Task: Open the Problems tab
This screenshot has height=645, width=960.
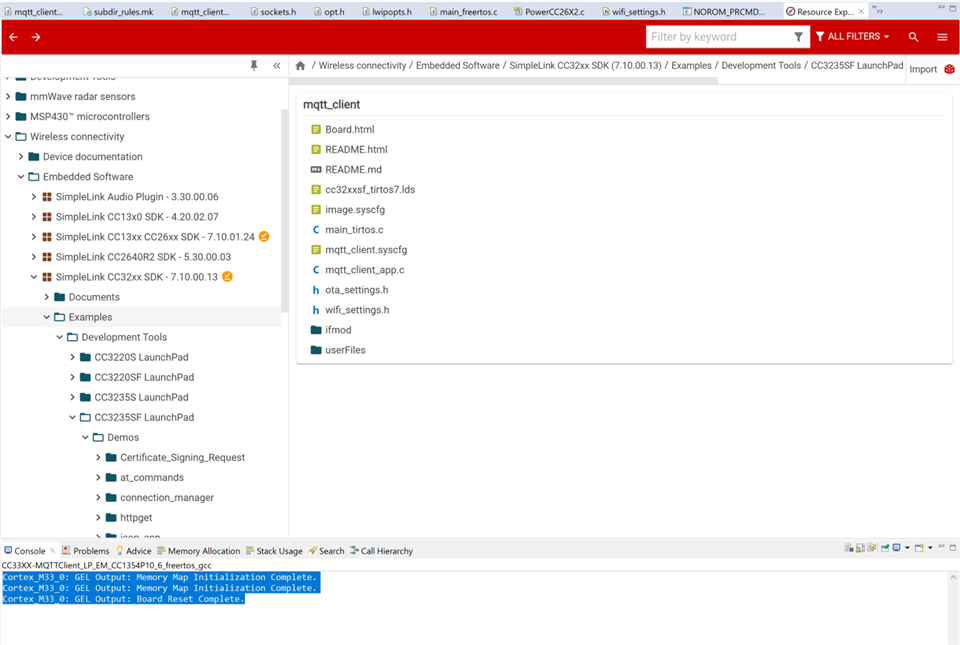Action: [86, 551]
